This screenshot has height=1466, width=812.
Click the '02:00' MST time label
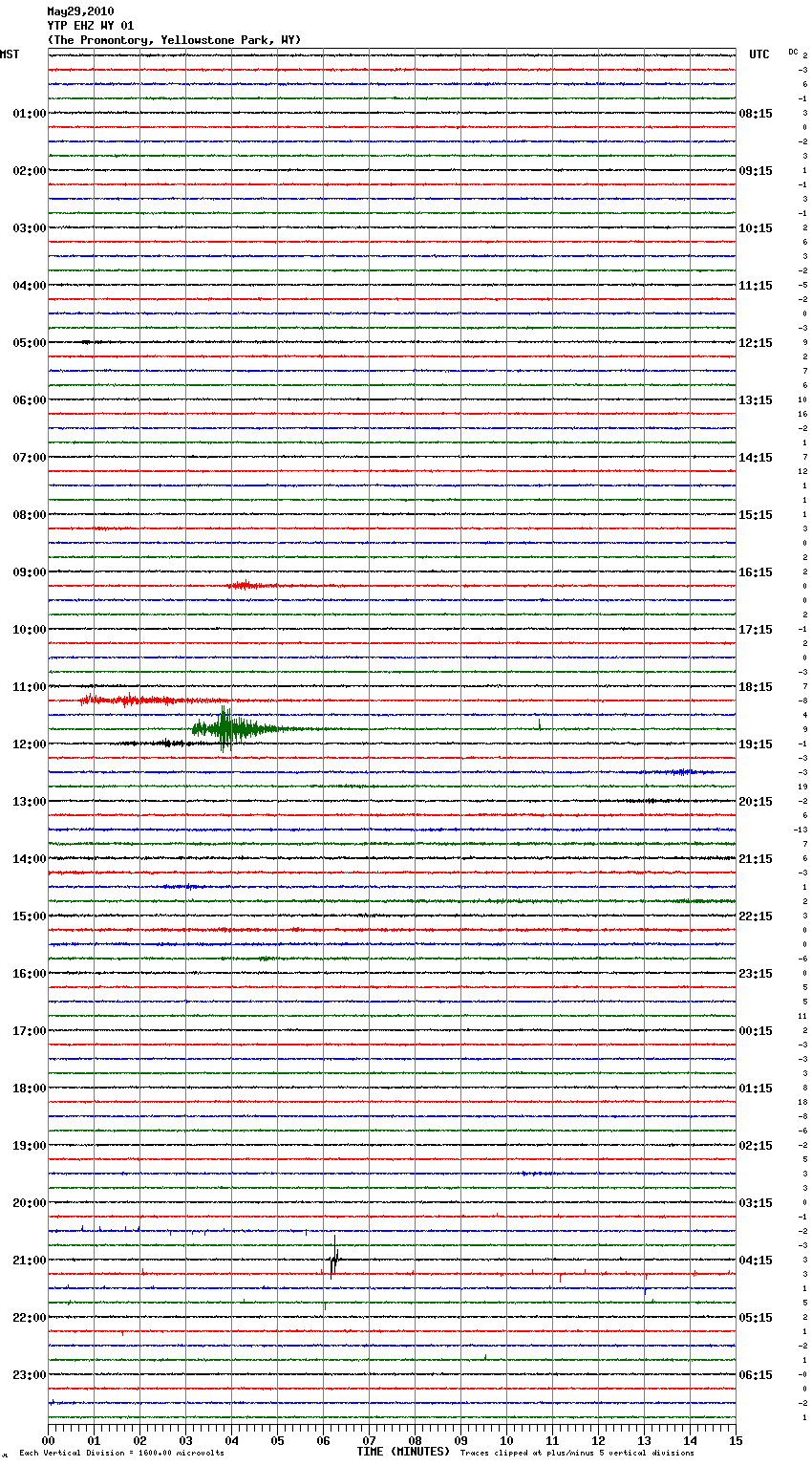[29, 171]
